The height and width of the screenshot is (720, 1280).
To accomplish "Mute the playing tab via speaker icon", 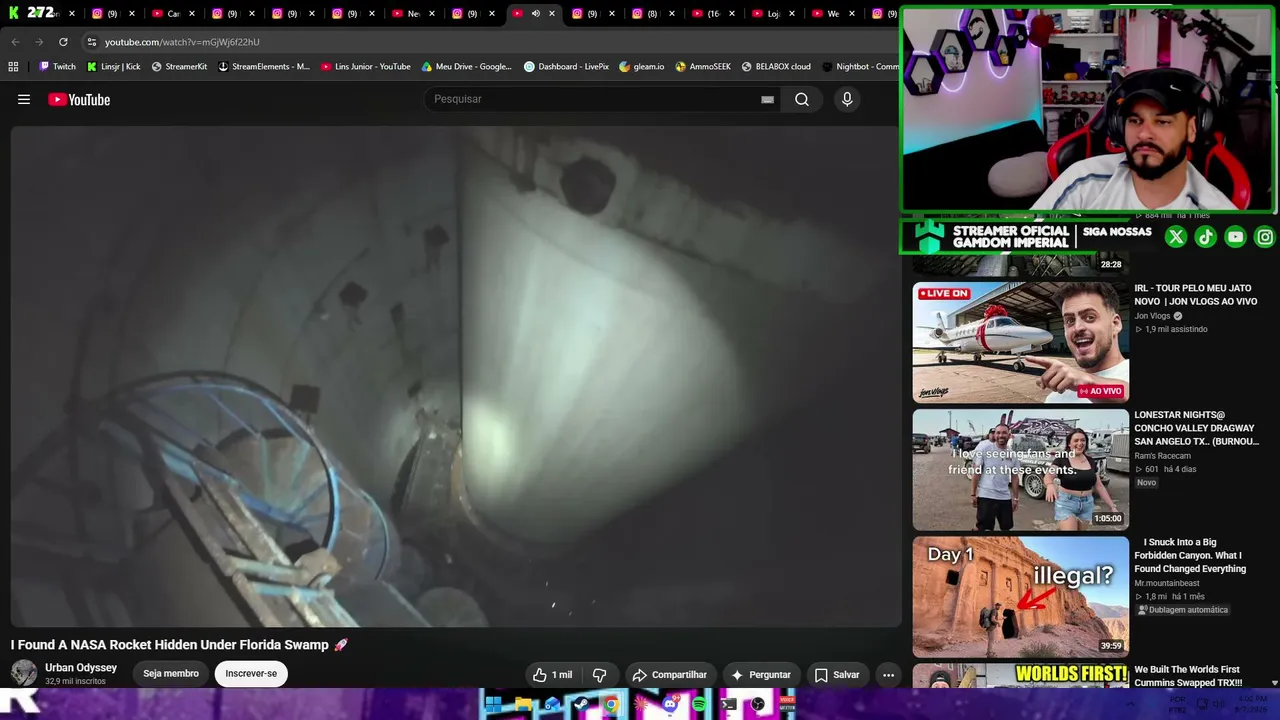I will [536, 14].
